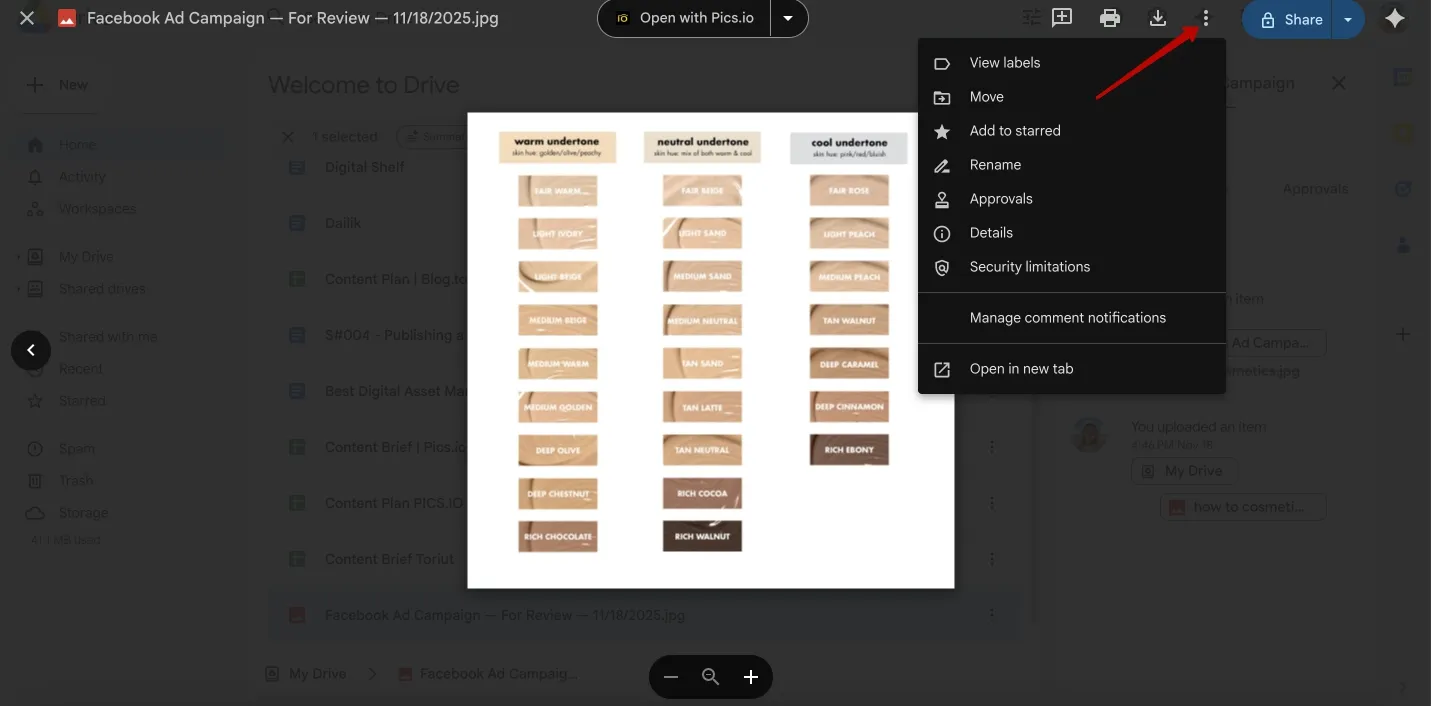1431x706 pixels.
Task: Choose Open in new tab
Action: 1072,369
